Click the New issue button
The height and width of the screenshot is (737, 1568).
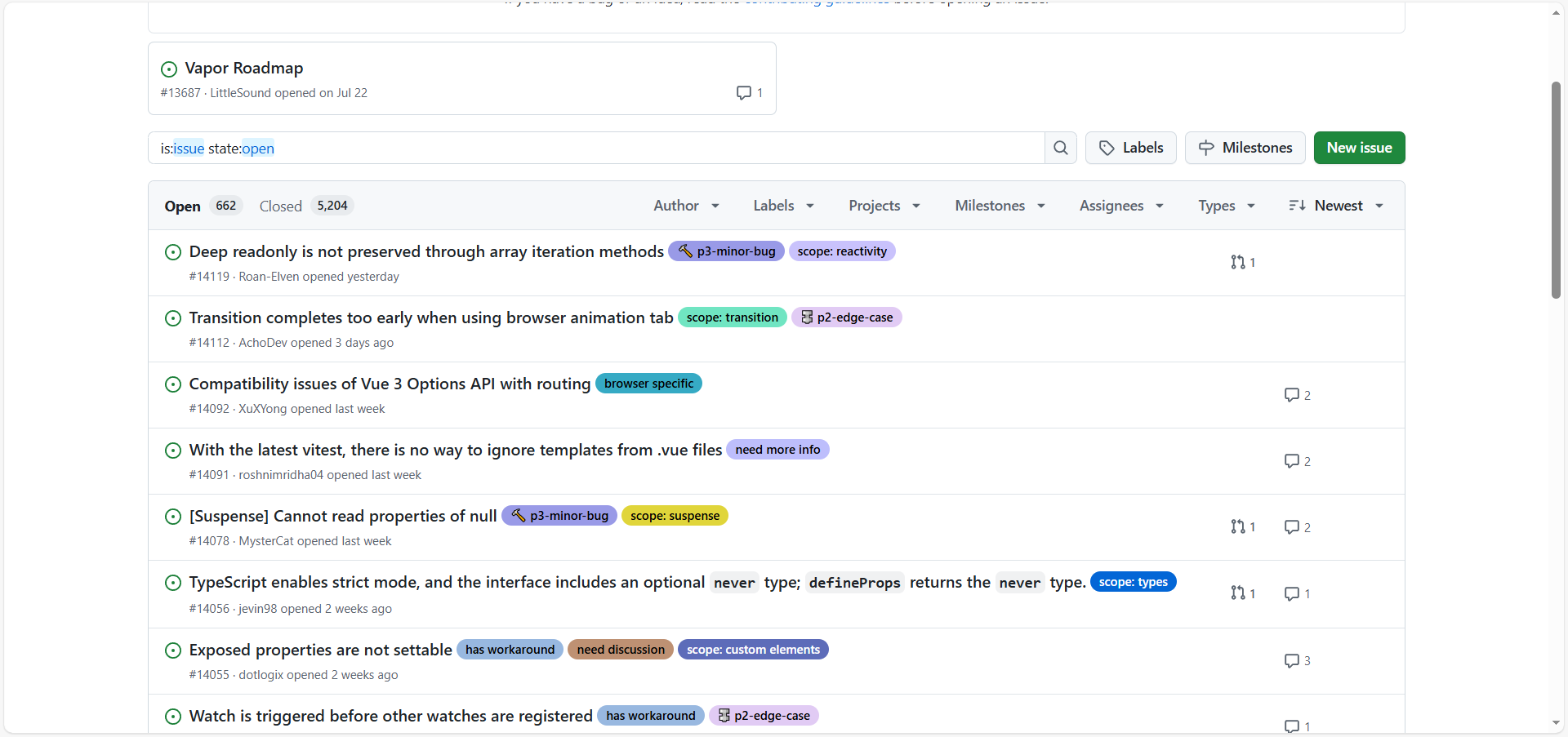coord(1359,148)
